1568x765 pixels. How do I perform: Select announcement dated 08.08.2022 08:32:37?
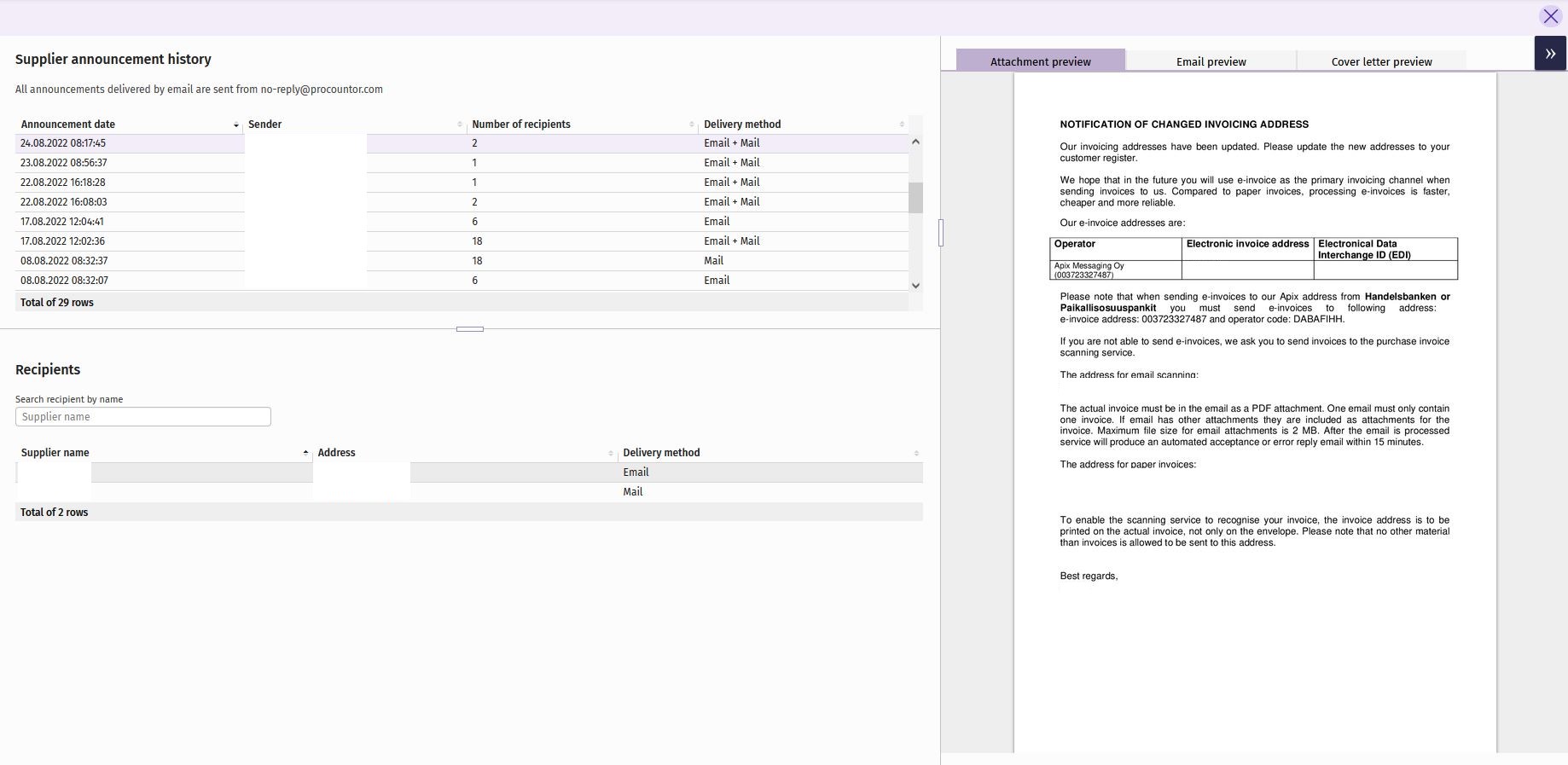[462, 261]
